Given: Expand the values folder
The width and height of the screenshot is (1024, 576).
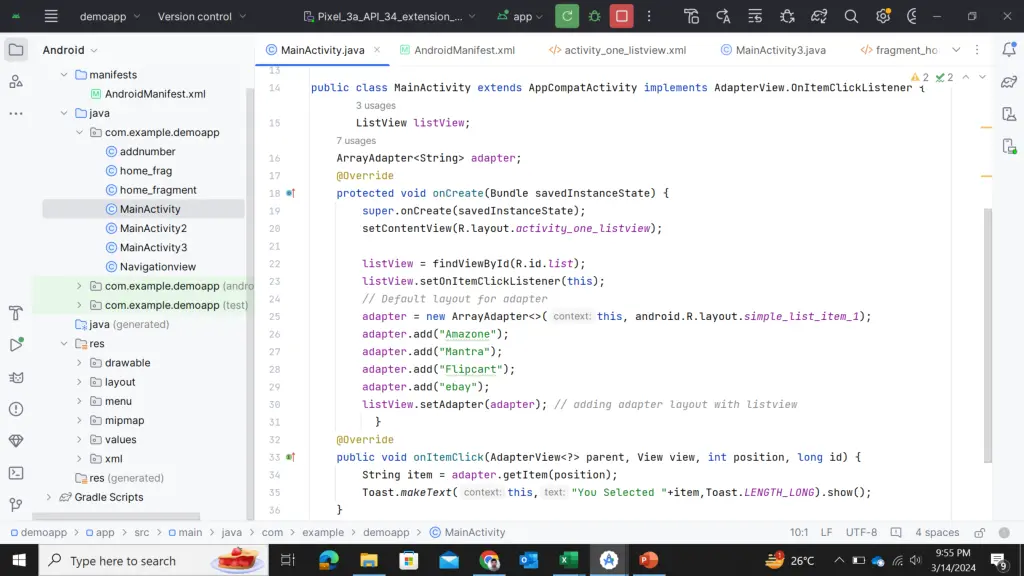Looking at the screenshot, I should (x=79, y=440).
